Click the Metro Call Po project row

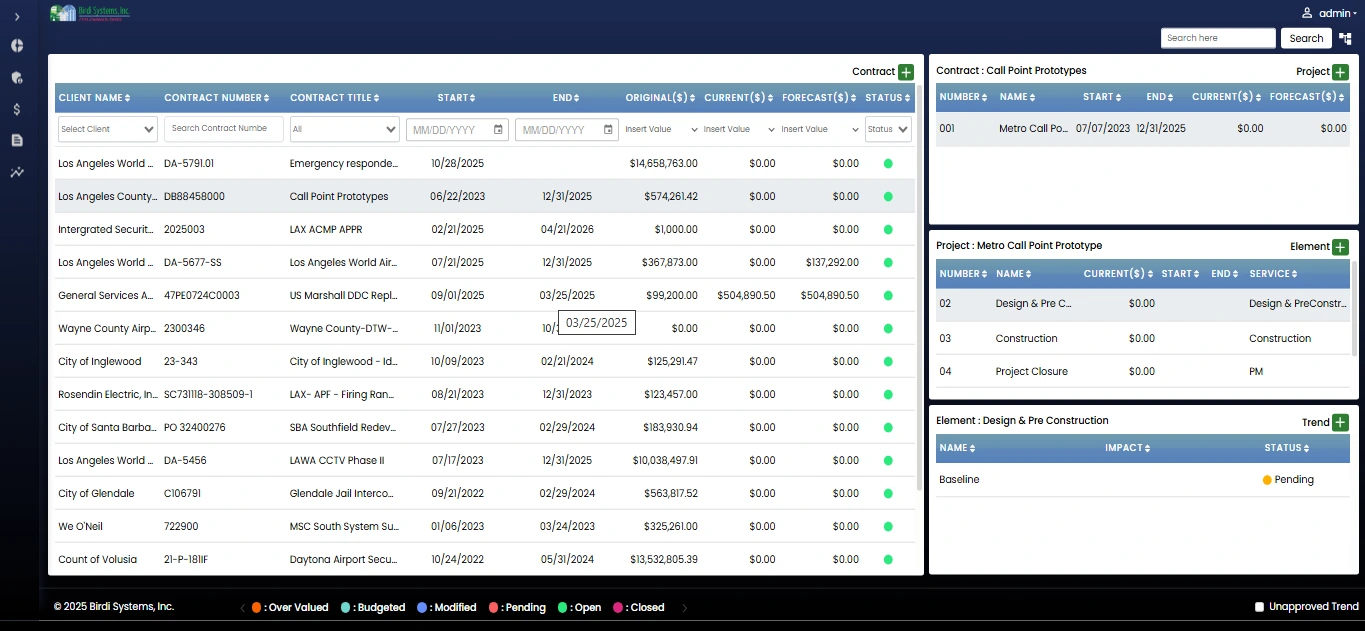point(1142,128)
